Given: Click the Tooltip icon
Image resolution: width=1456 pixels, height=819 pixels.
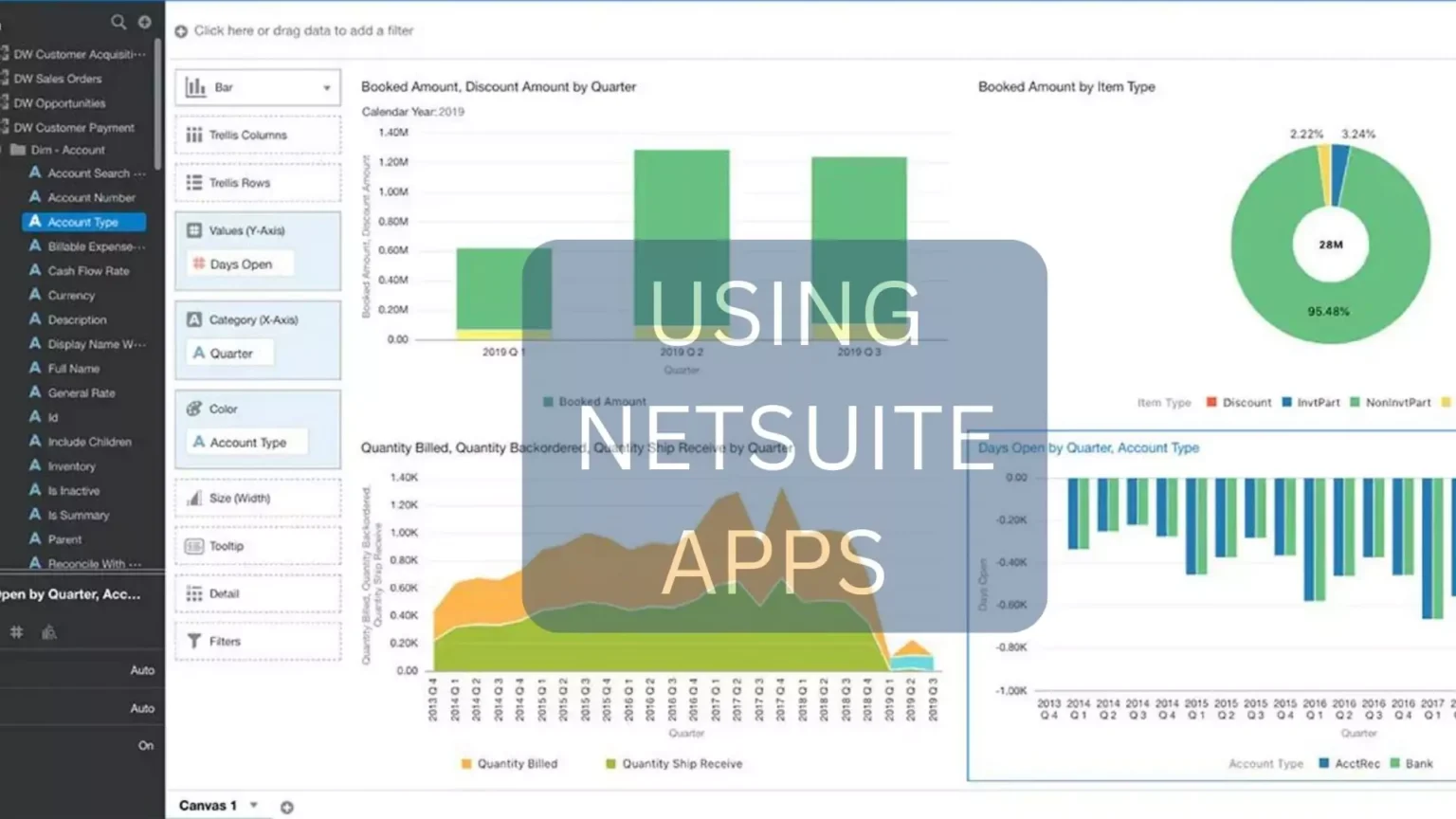Looking at the screenshot, I should click(194, 546).
